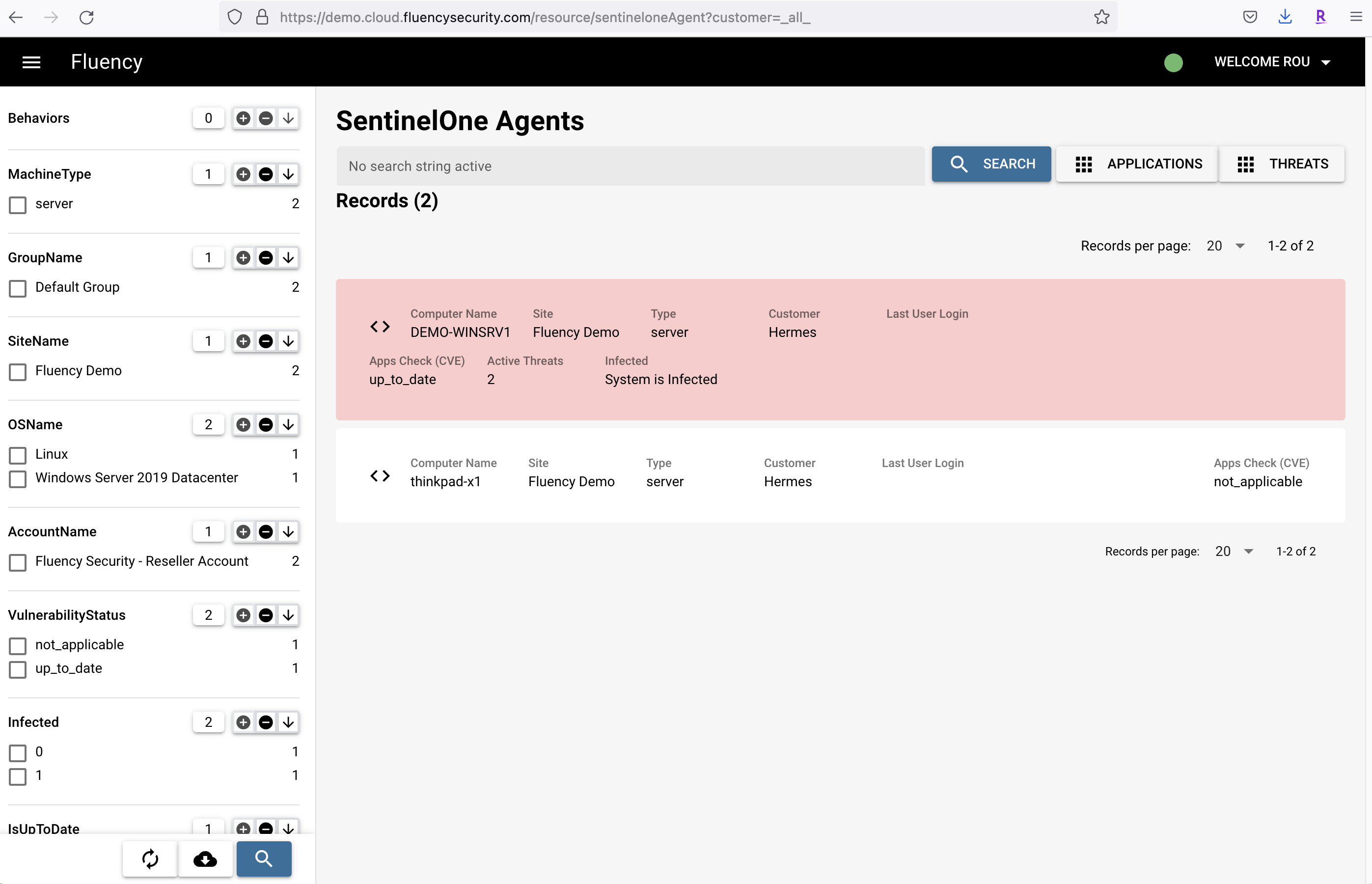This screenshot has height=884, width=1372.
Task: Expand OSName facet with down arrow
Action: 288,425
